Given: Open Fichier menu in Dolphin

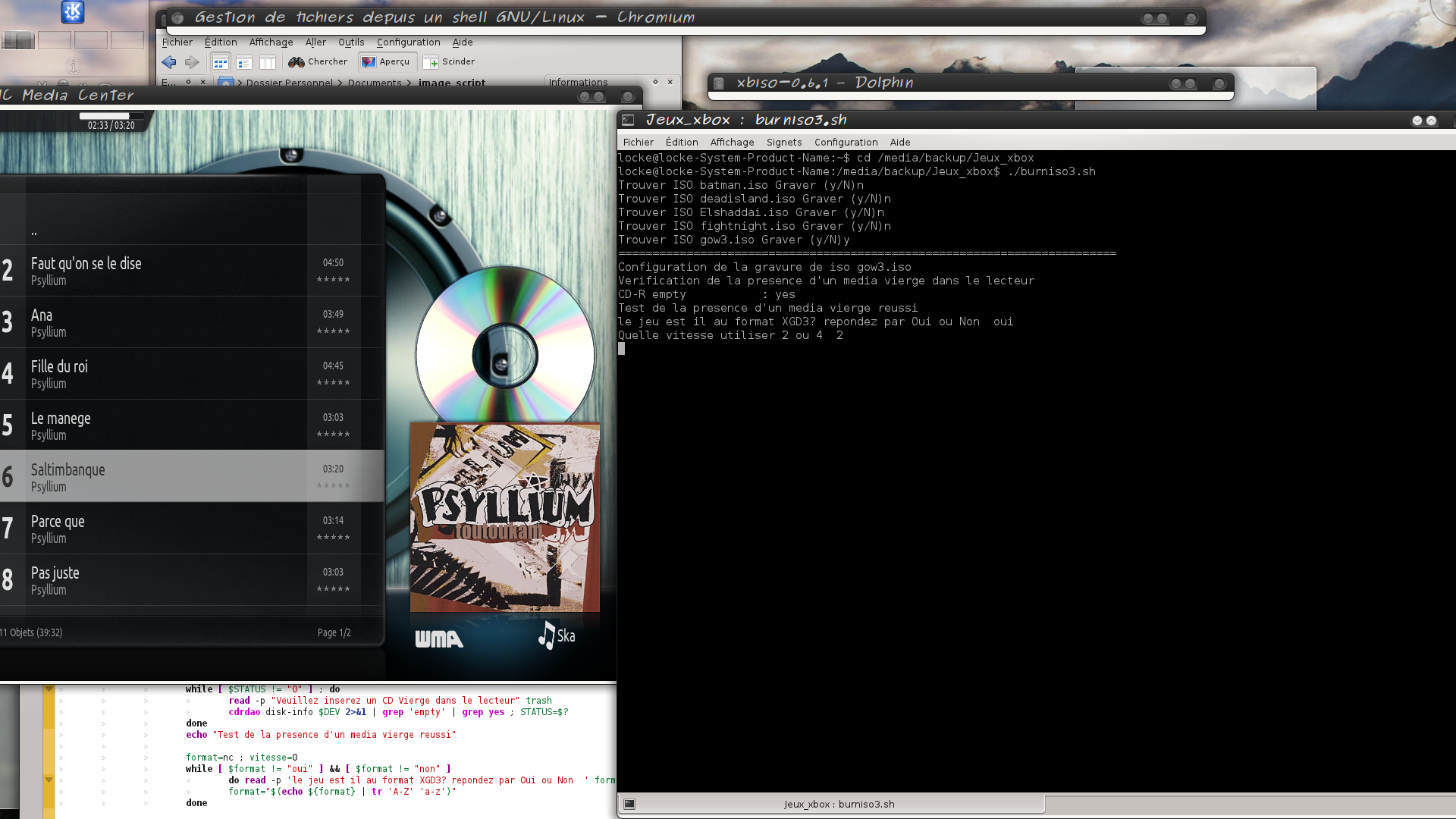Looking at the screenshot, I should (x=177, y=42).
